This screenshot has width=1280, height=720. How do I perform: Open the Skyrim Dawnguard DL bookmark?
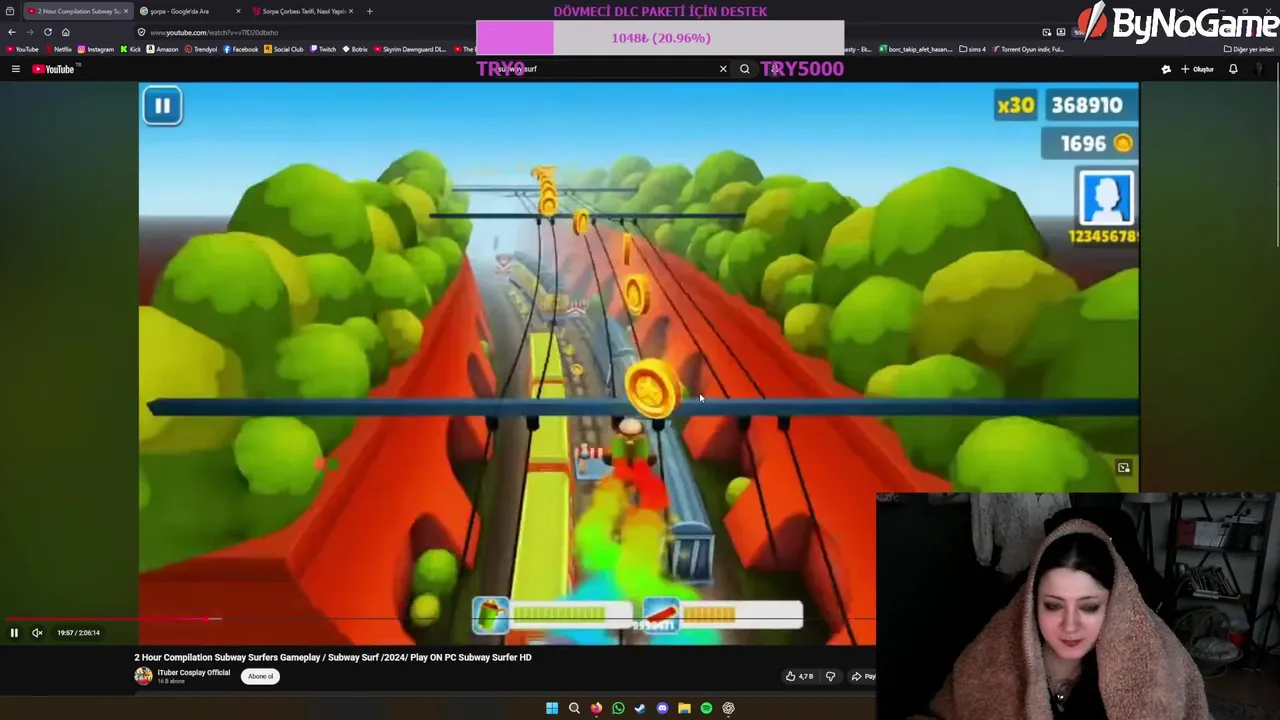click(x=410, y=49)
